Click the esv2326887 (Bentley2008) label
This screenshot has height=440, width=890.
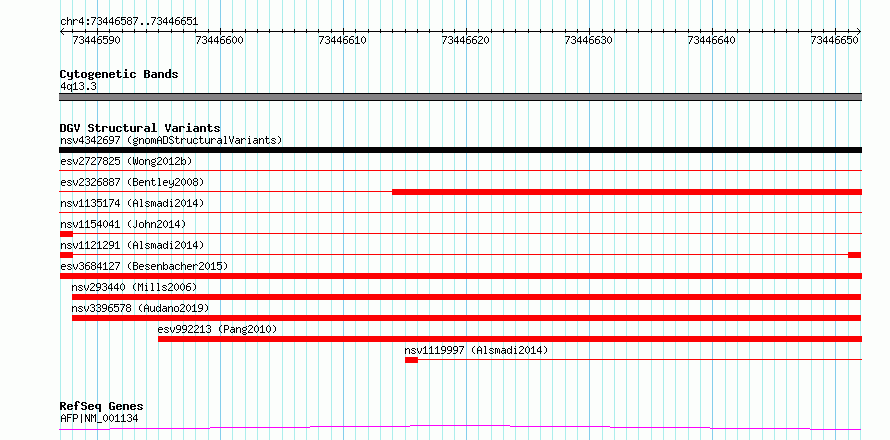click(132, 182)
